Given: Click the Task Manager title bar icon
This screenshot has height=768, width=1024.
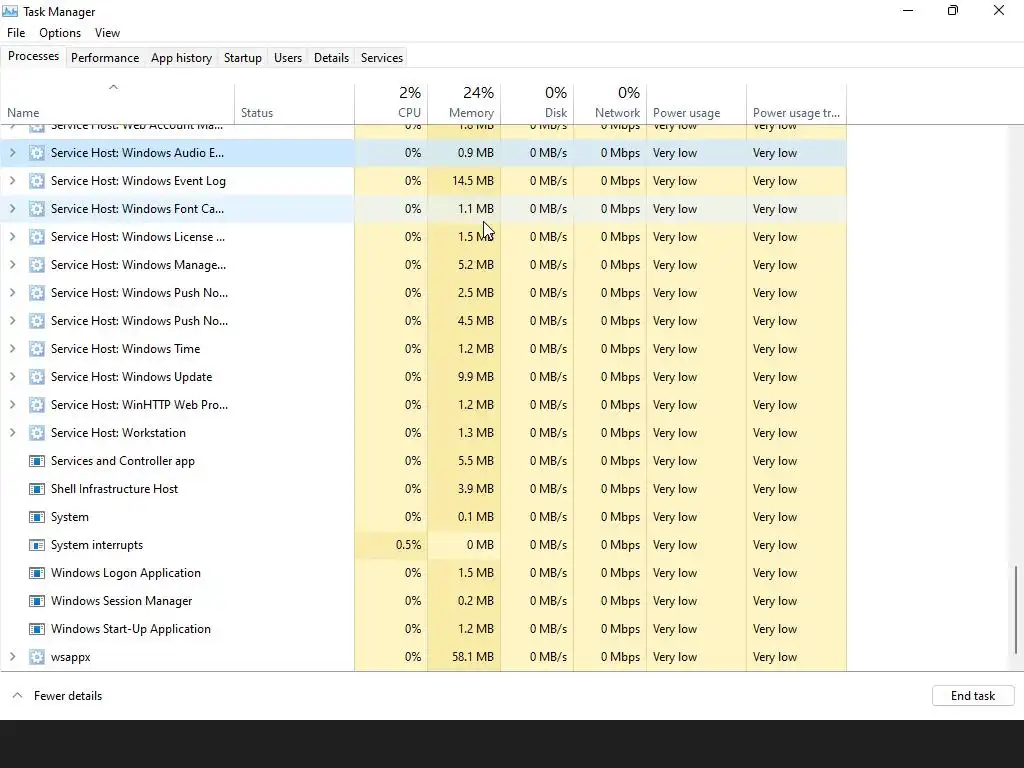Looking at the screenshot, I should 10,11.
